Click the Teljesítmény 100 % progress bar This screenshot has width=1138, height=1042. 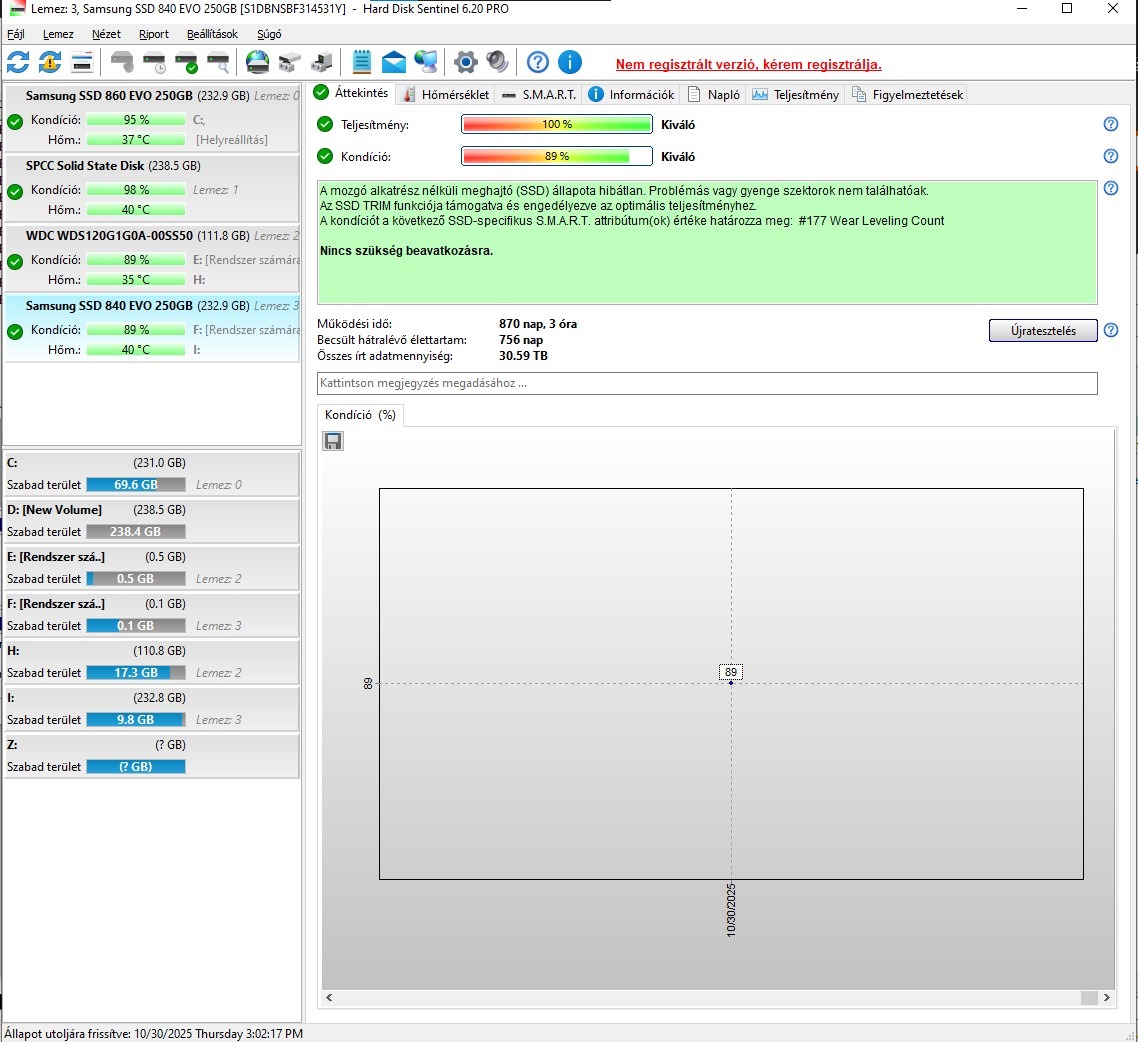[557, 124]
